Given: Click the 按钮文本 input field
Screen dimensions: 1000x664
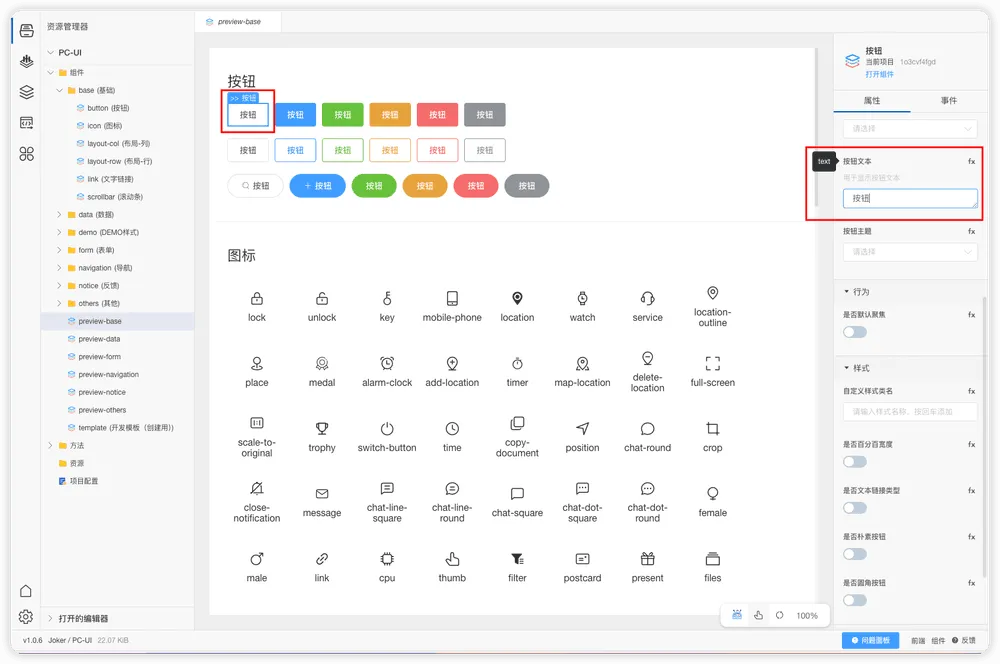Looking at the screenshot, I should point(909,198).
